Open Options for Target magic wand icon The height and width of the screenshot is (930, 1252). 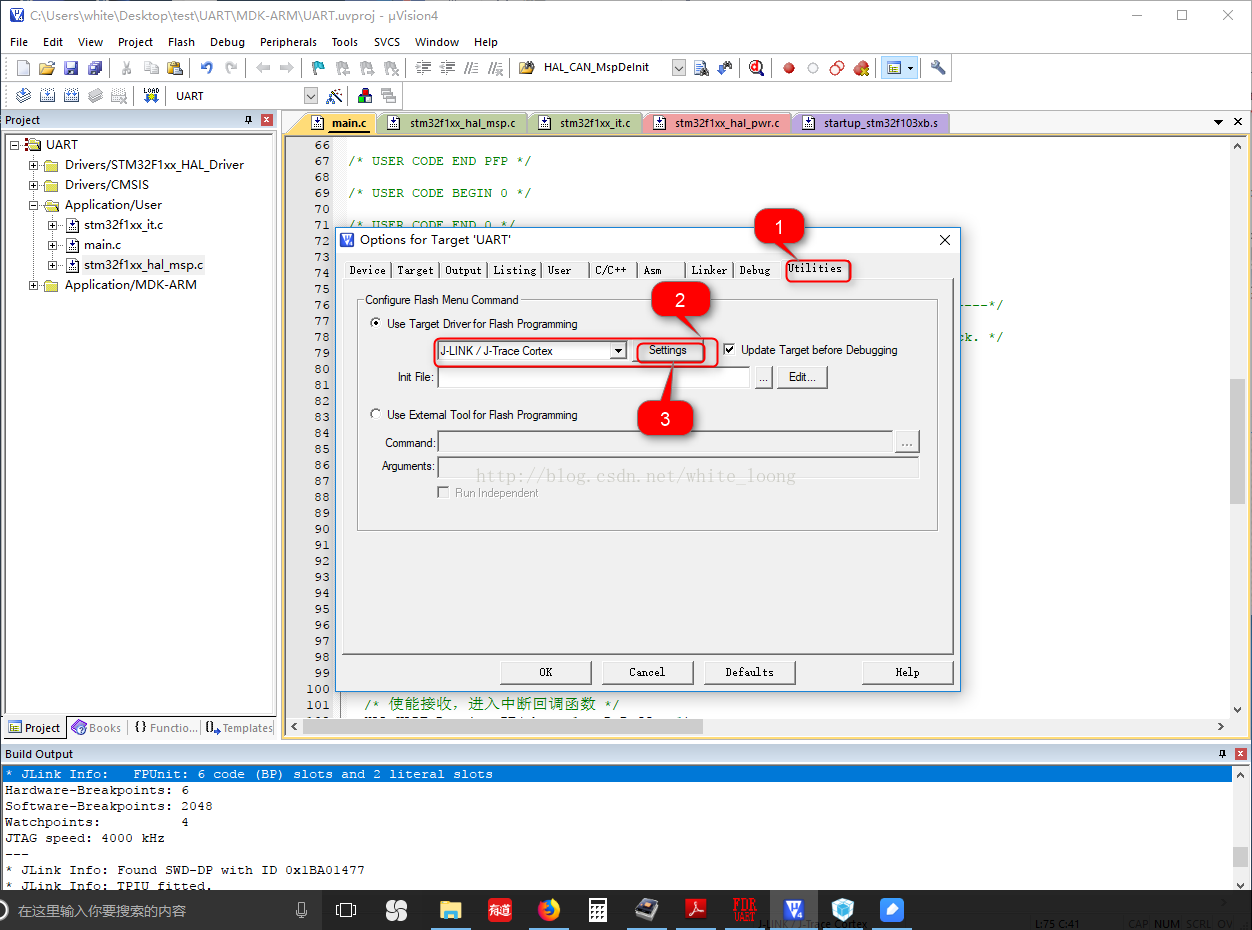point(335,96)
